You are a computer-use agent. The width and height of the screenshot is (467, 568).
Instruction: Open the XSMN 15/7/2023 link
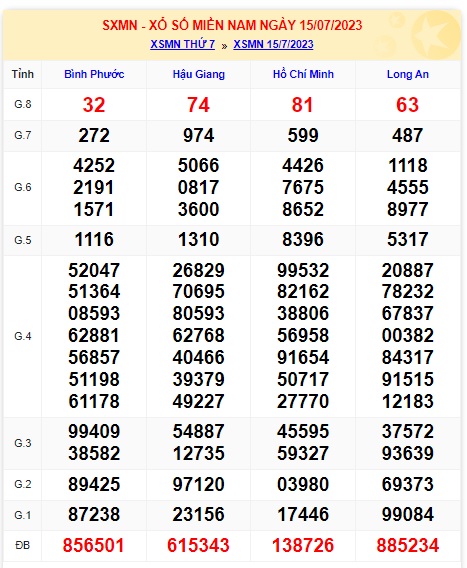coord(273,44)
